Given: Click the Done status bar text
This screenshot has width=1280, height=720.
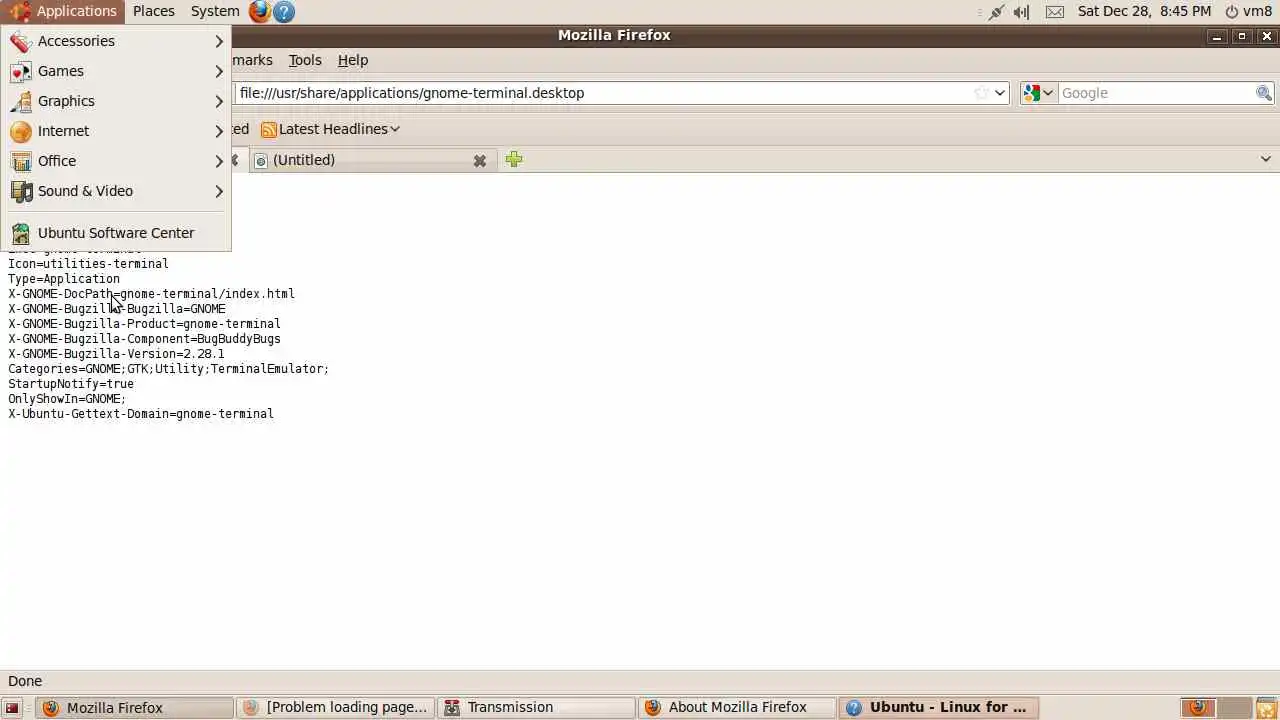Looking at the screenshot, I should (x=25, y=681).
